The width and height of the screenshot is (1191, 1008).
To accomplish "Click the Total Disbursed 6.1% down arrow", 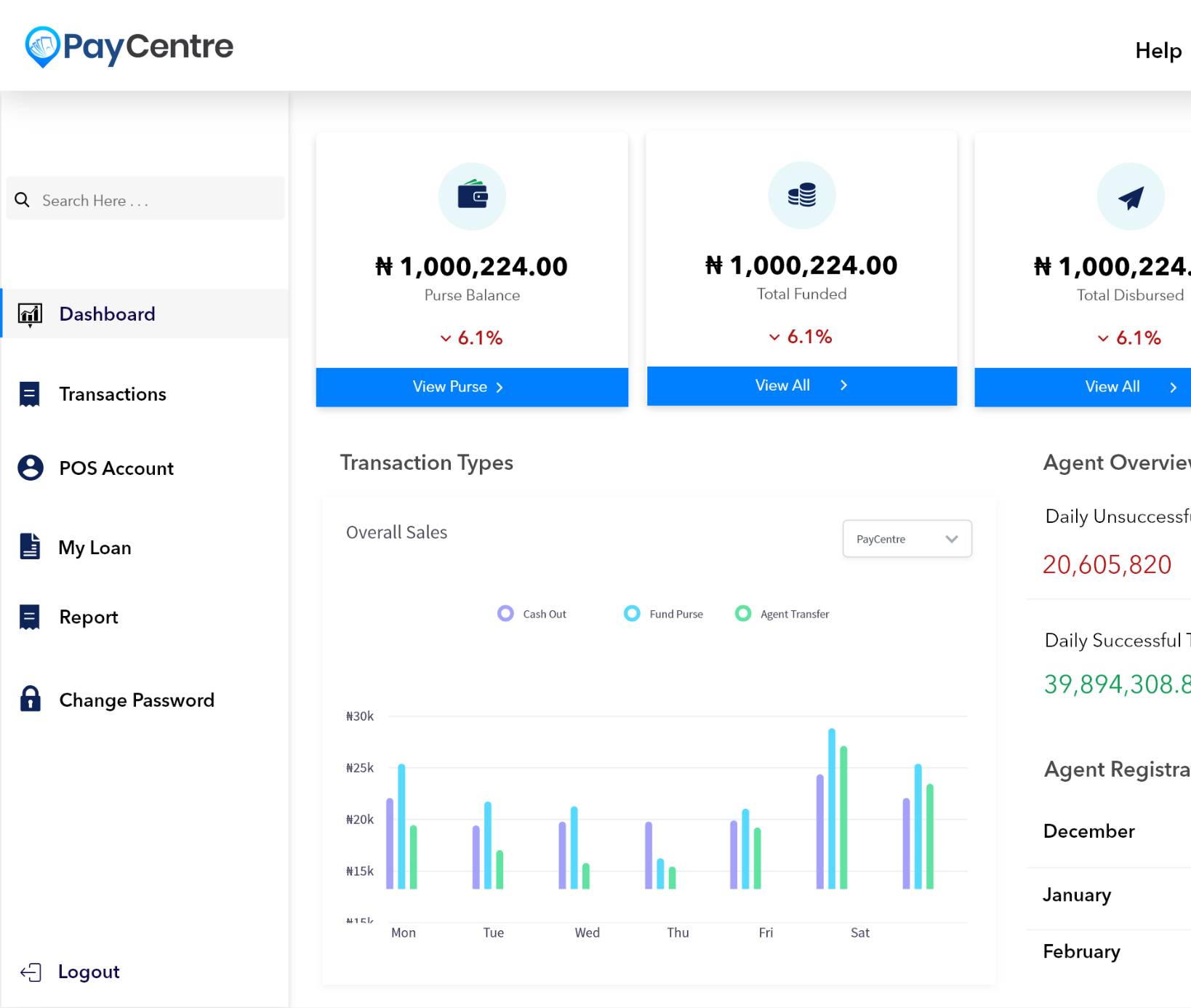I will click(x=1103, y=338).
